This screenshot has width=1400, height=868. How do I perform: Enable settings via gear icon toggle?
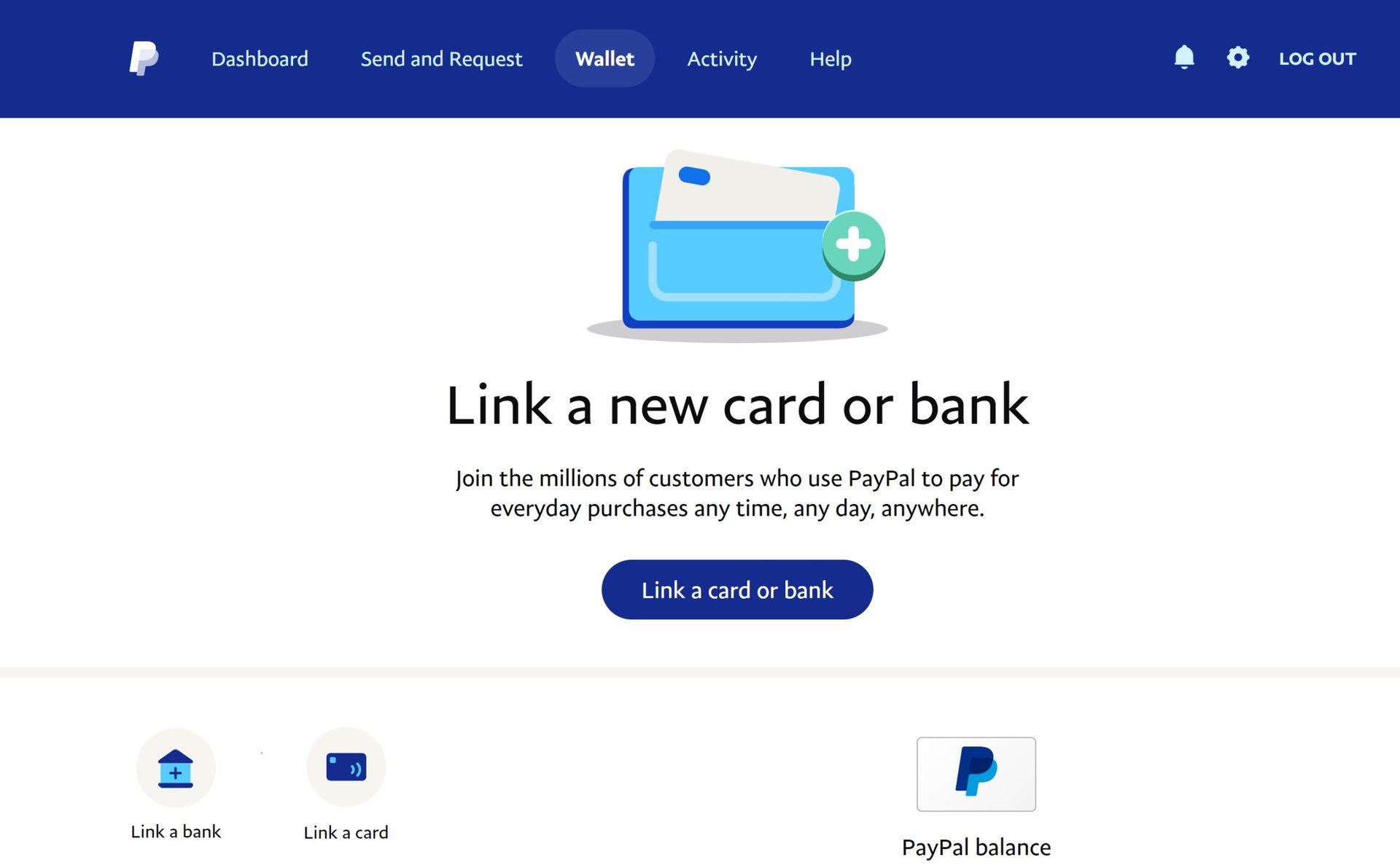(x=1237, y=58)
